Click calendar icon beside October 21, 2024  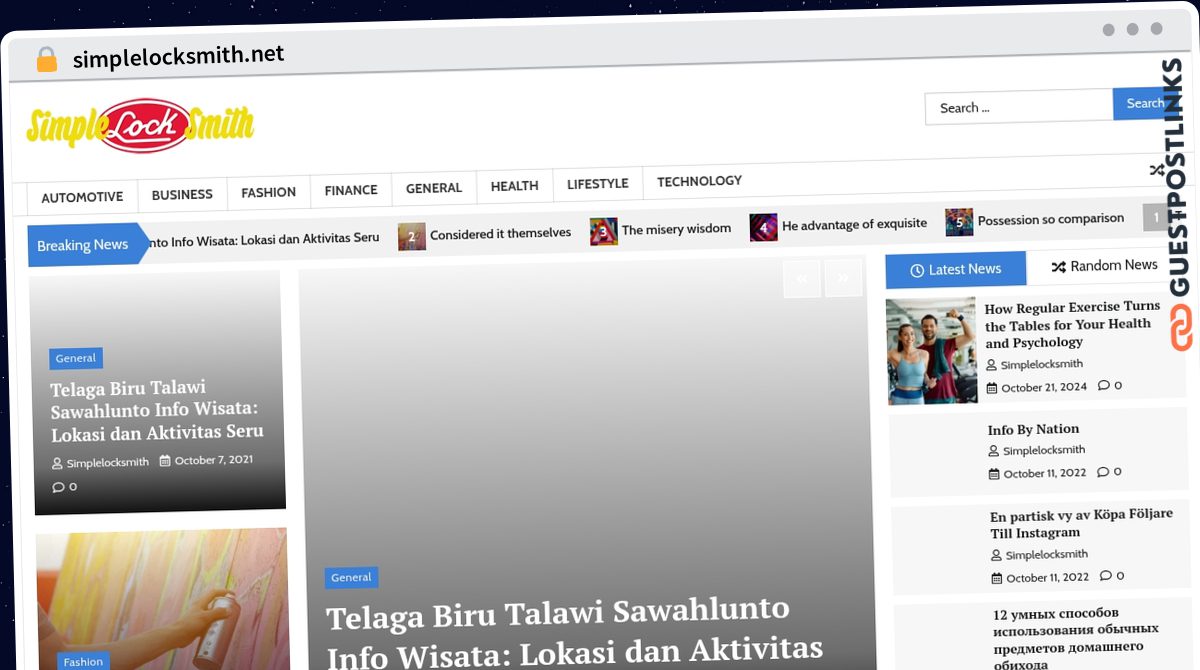point(992,388)
